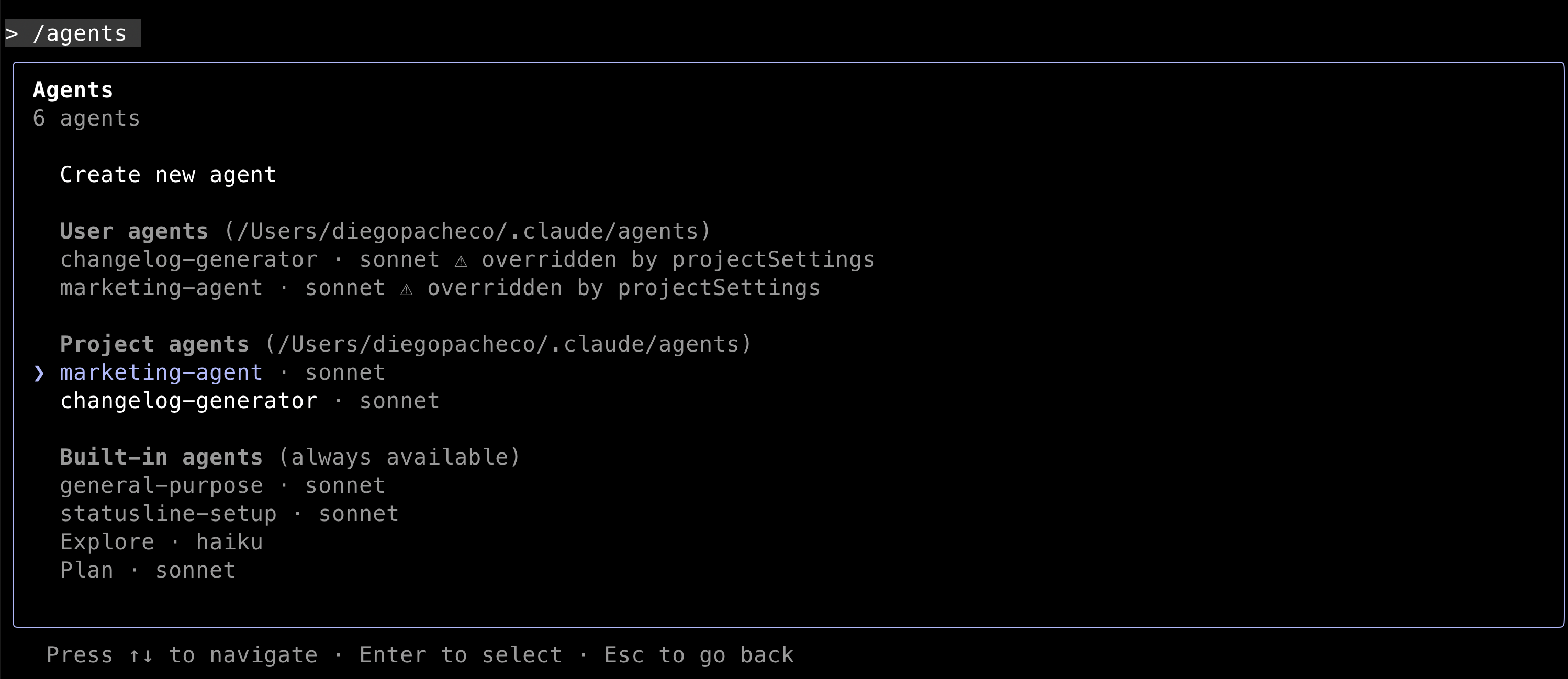Click the prompt symbol before /agents

[12, 33]
